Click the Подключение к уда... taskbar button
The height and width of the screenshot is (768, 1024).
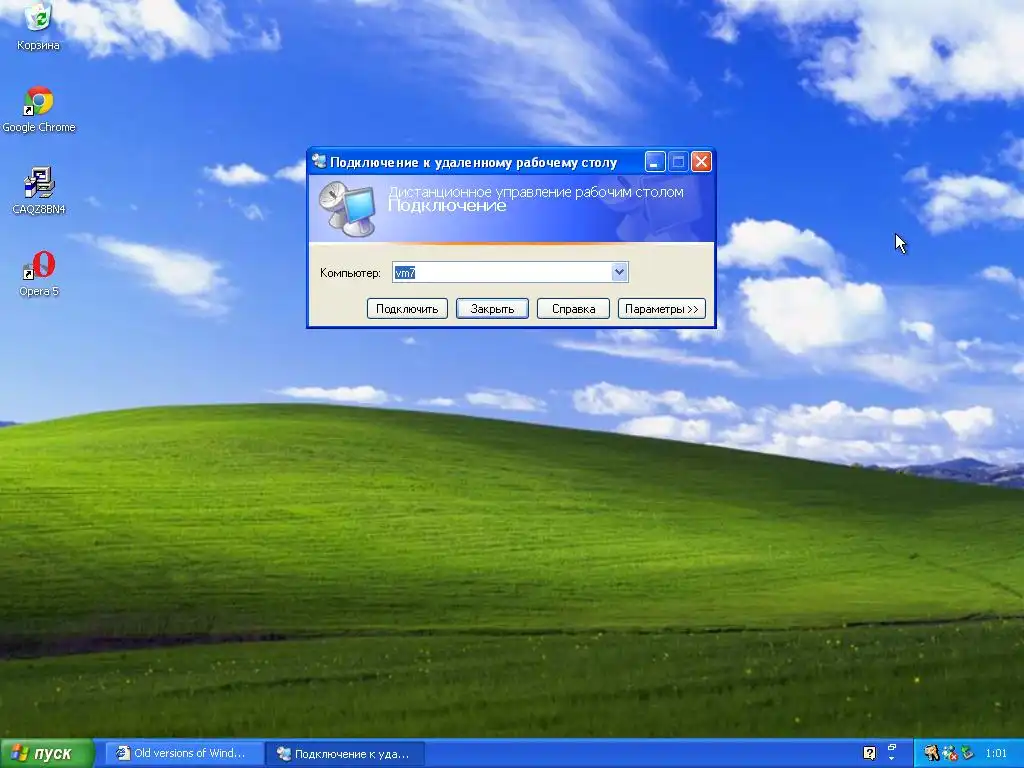[346, 754]
